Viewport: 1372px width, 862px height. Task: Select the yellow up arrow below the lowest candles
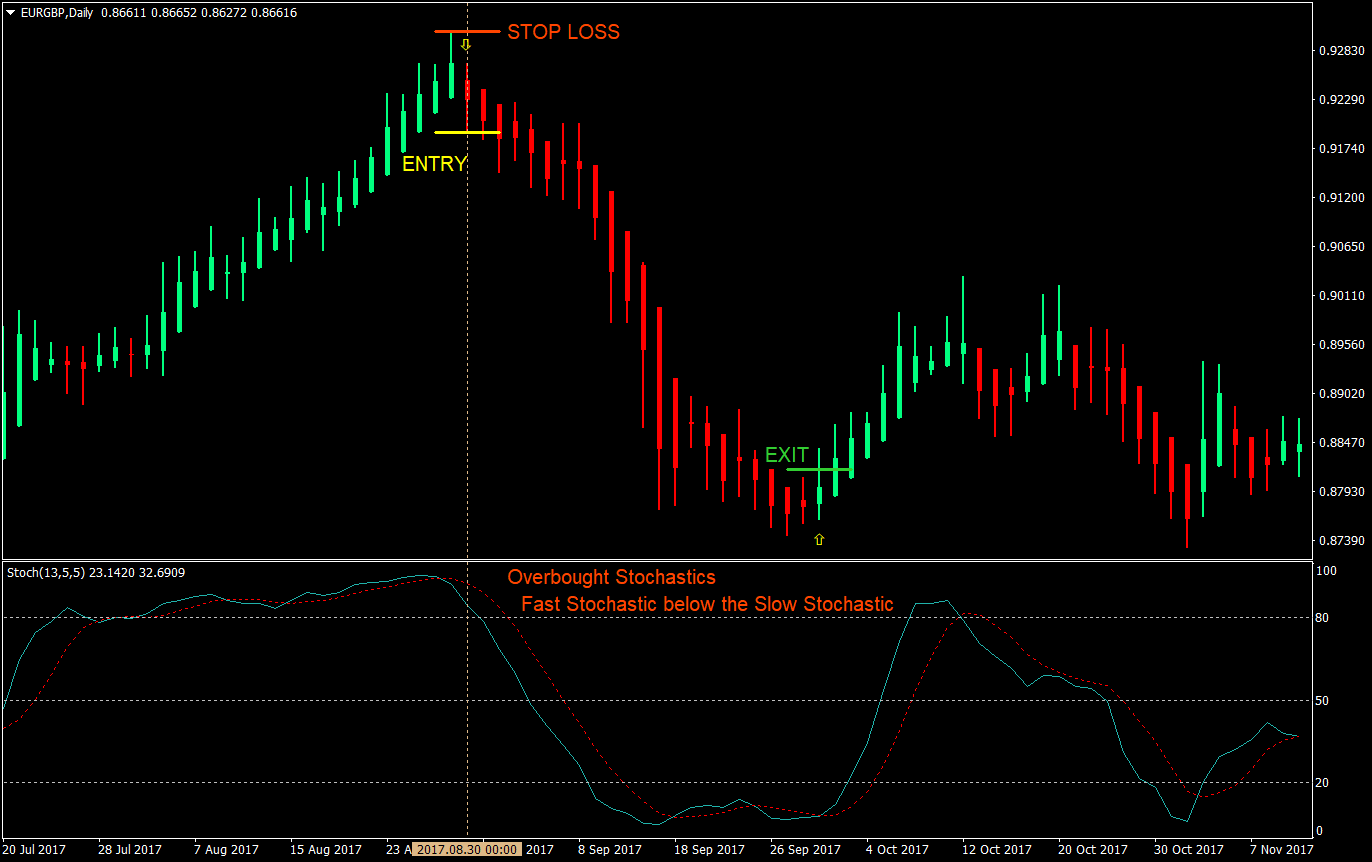coord(819,540)
